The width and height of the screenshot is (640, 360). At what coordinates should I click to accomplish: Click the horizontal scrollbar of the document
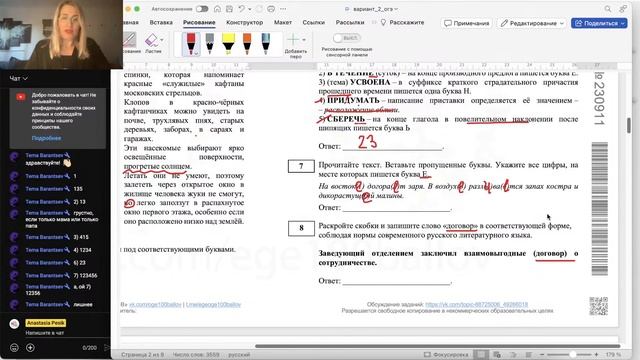click(x=437, y=346)
